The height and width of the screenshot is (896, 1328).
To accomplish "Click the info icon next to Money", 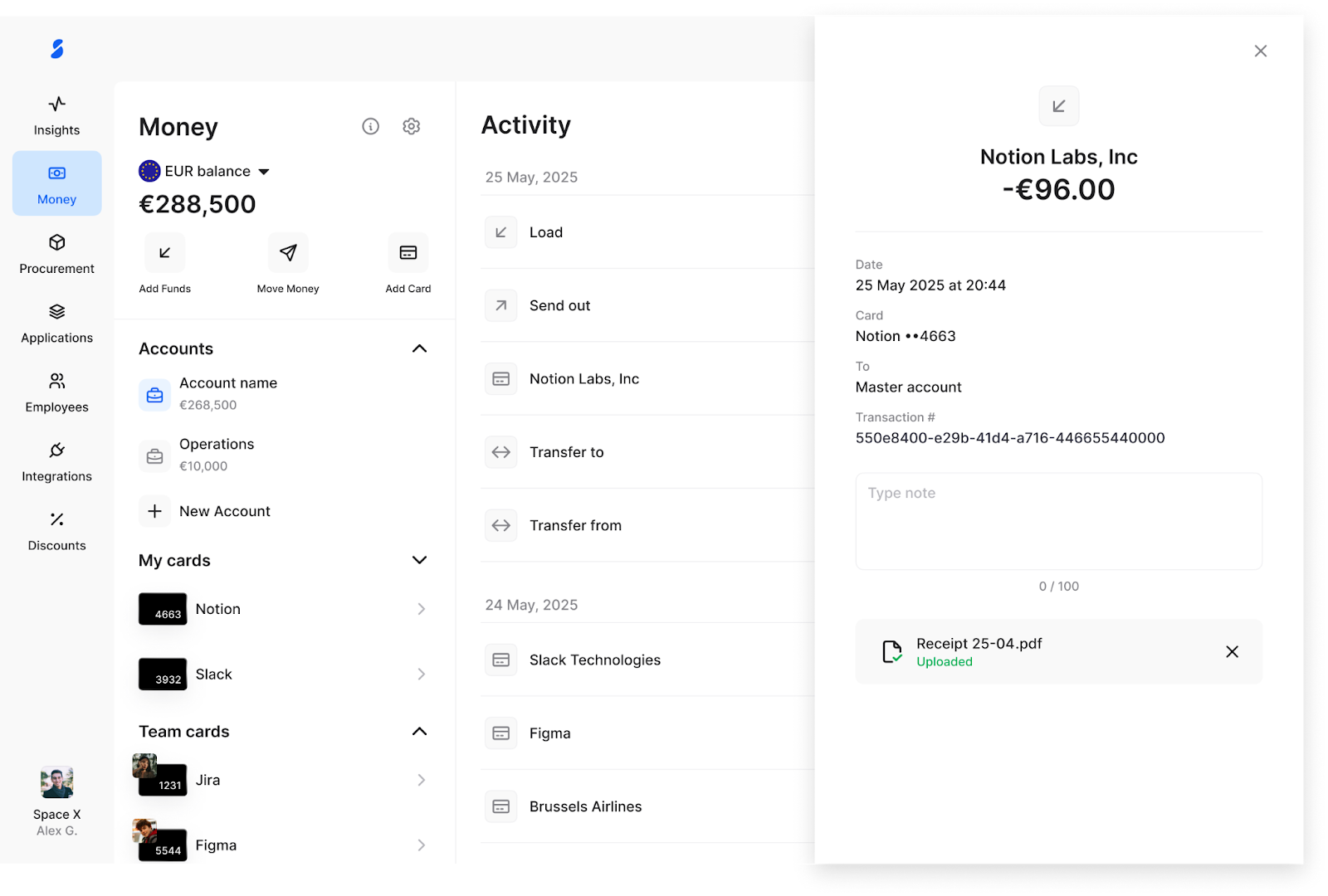I will pyautogui.click(x=370, y=126).
